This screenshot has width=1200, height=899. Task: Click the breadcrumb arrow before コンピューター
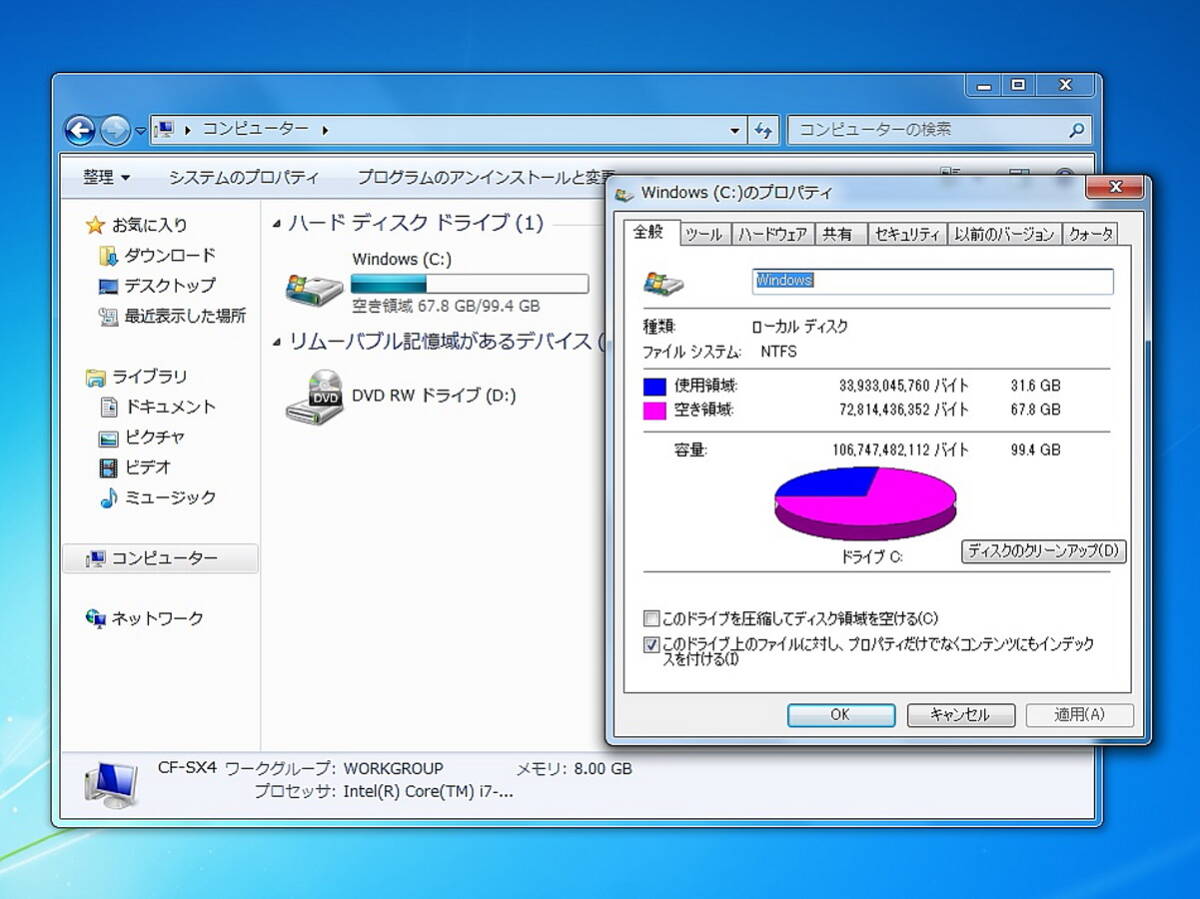[189, 130]
